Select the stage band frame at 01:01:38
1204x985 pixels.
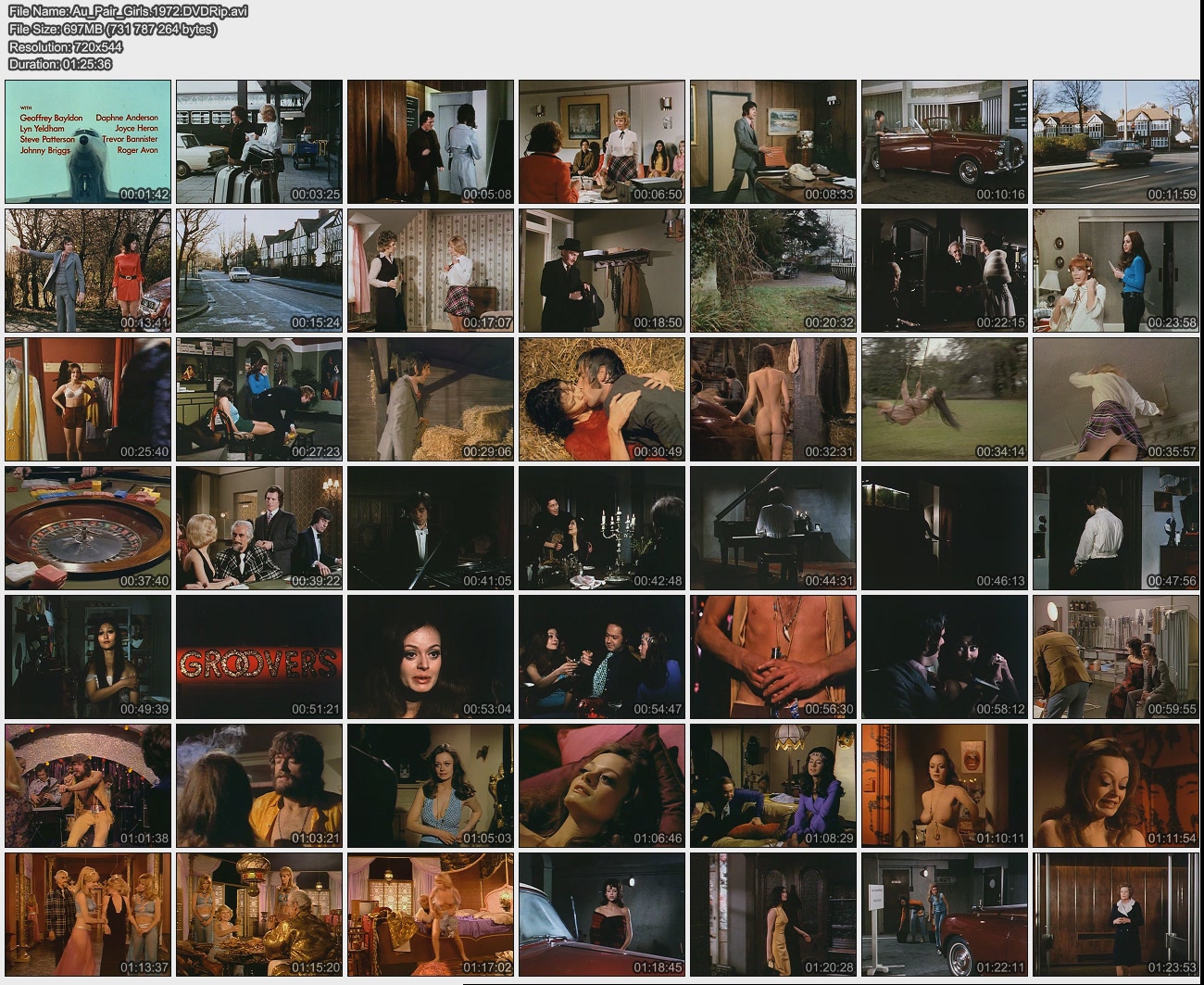pyautogui.click(x=88, y=786)
